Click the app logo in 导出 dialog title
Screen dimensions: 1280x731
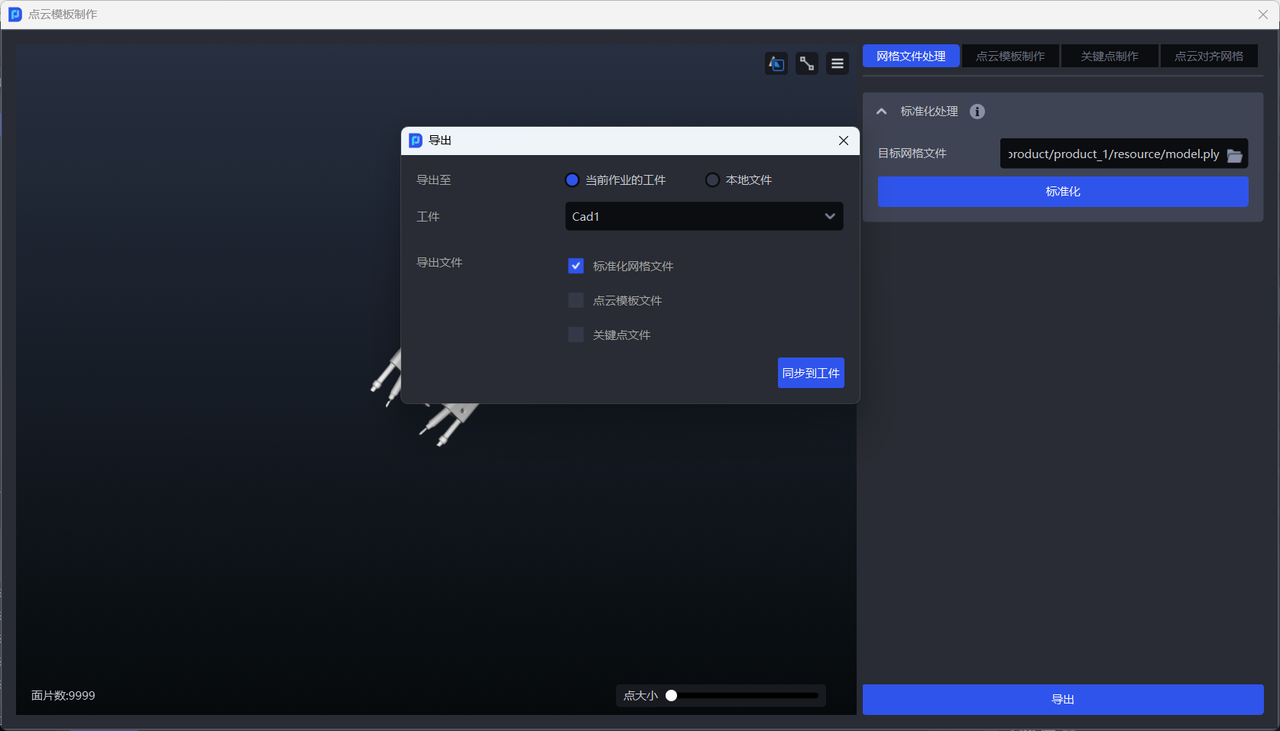point(416,141)
